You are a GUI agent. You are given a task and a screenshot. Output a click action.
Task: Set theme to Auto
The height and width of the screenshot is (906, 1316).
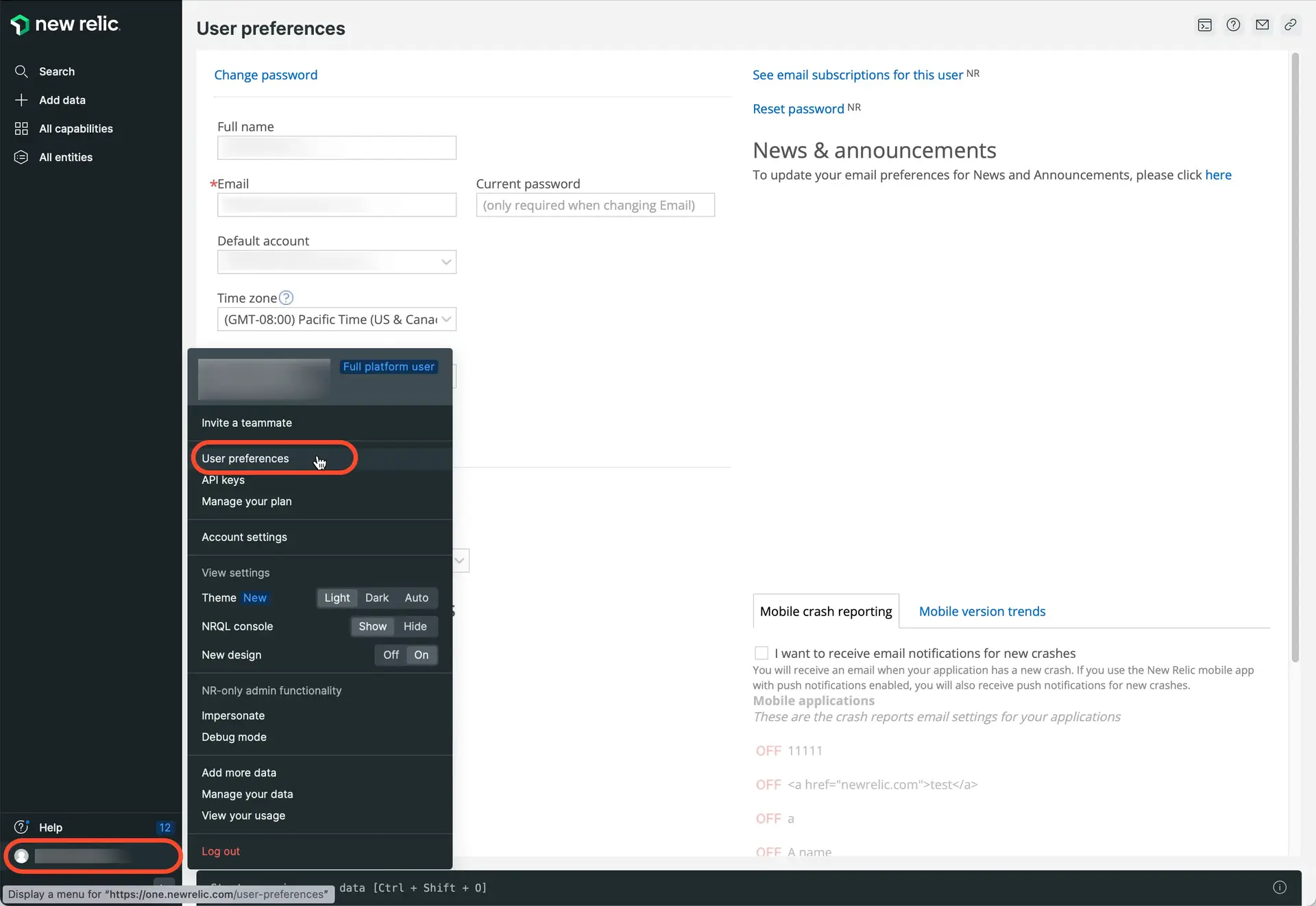[417, 598]
